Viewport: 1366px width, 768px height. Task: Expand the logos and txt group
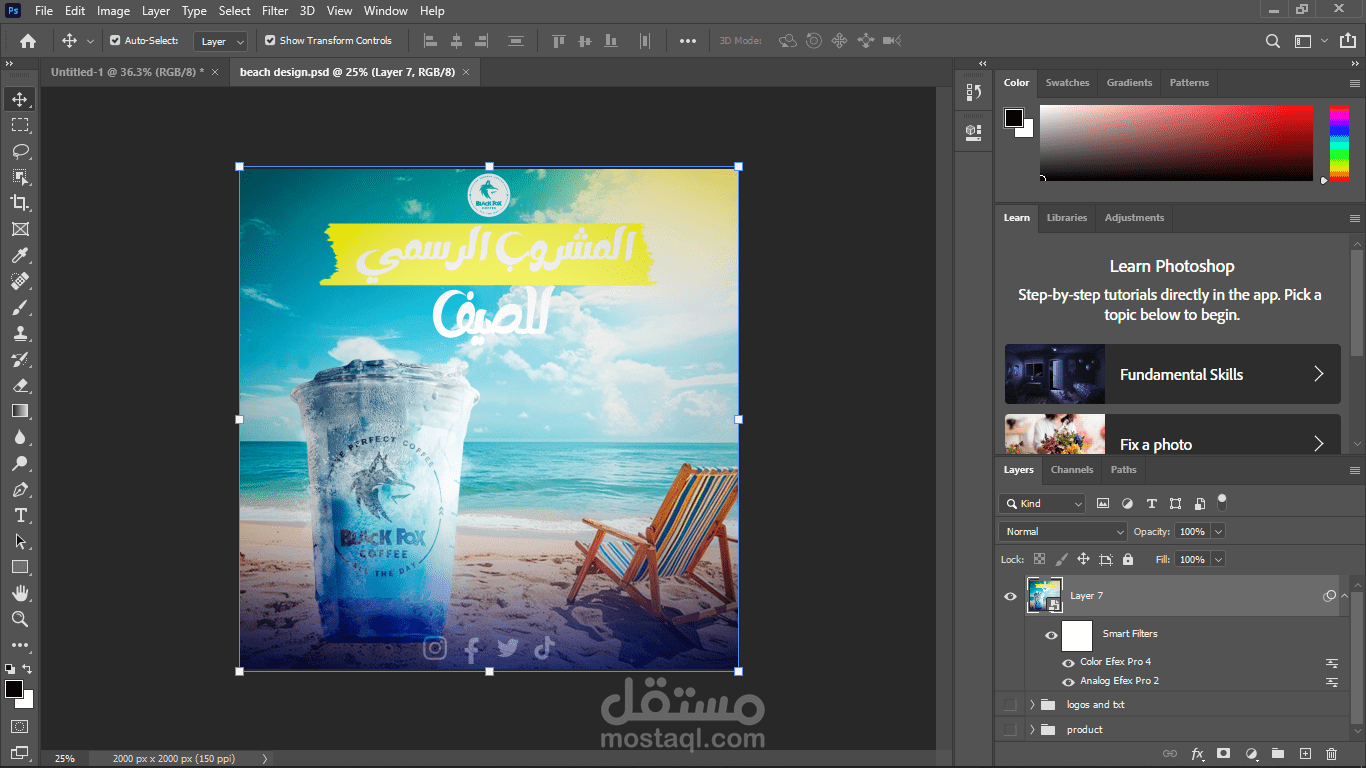[x=1032, y=705]
